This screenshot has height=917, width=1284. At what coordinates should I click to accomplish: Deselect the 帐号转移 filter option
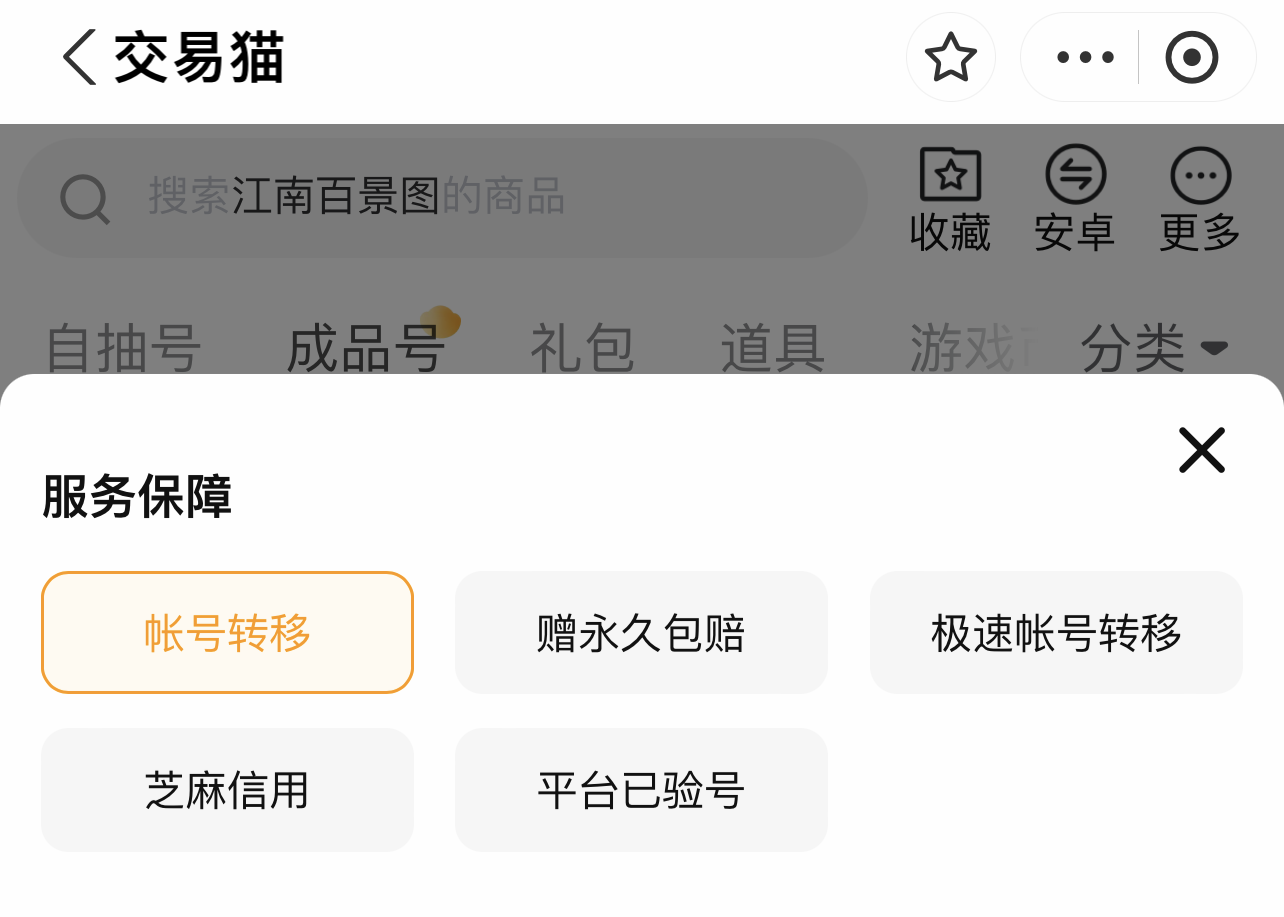(x=227, y=633)
